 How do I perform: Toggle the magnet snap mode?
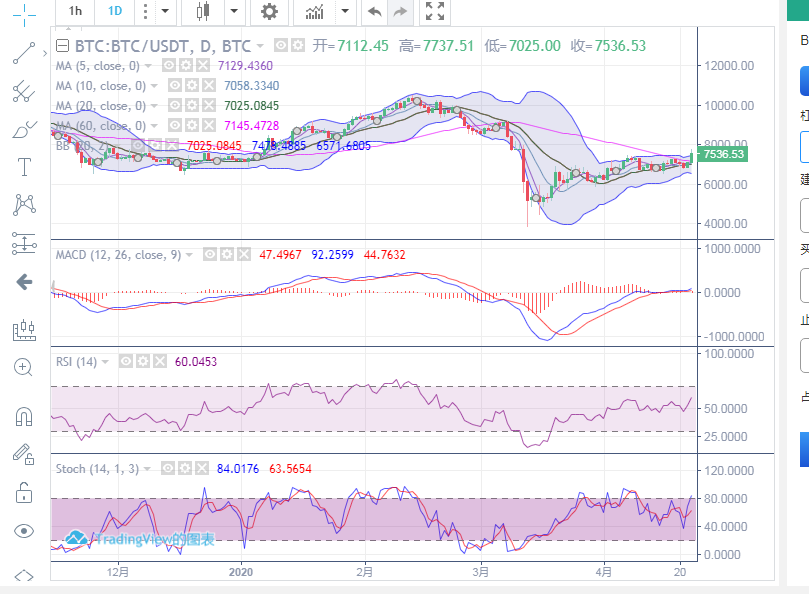24,416
